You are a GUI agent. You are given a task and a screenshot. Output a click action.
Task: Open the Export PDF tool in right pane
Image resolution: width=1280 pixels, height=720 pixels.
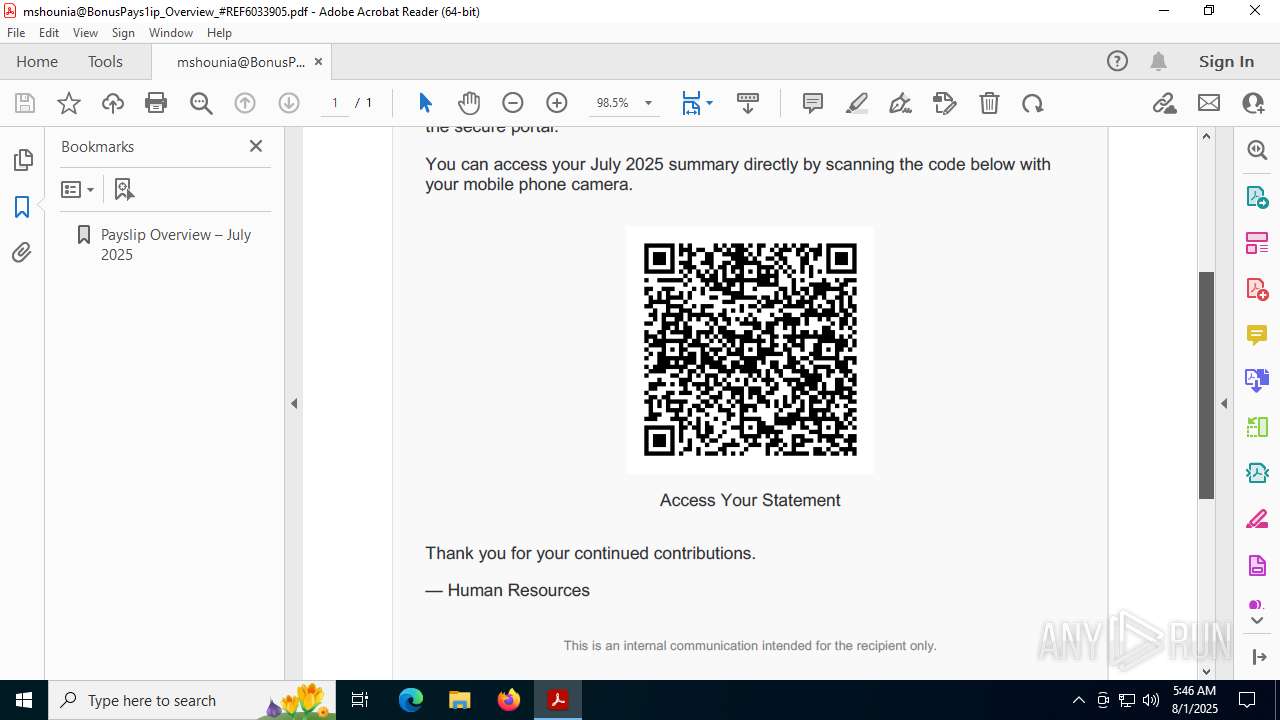click(x=1257, y=197)
